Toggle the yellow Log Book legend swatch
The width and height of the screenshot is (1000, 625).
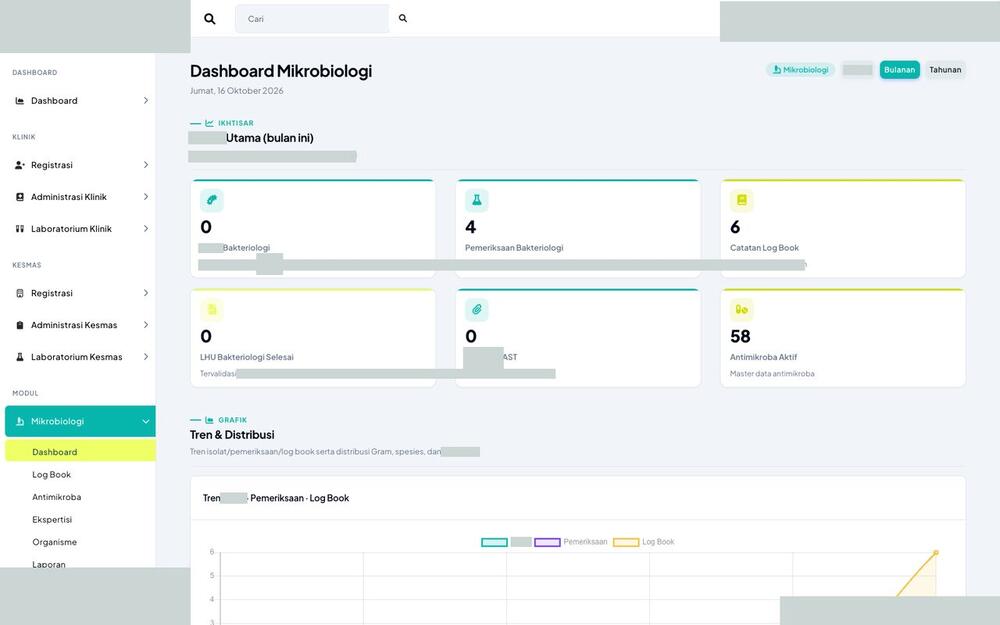point(626,543)
